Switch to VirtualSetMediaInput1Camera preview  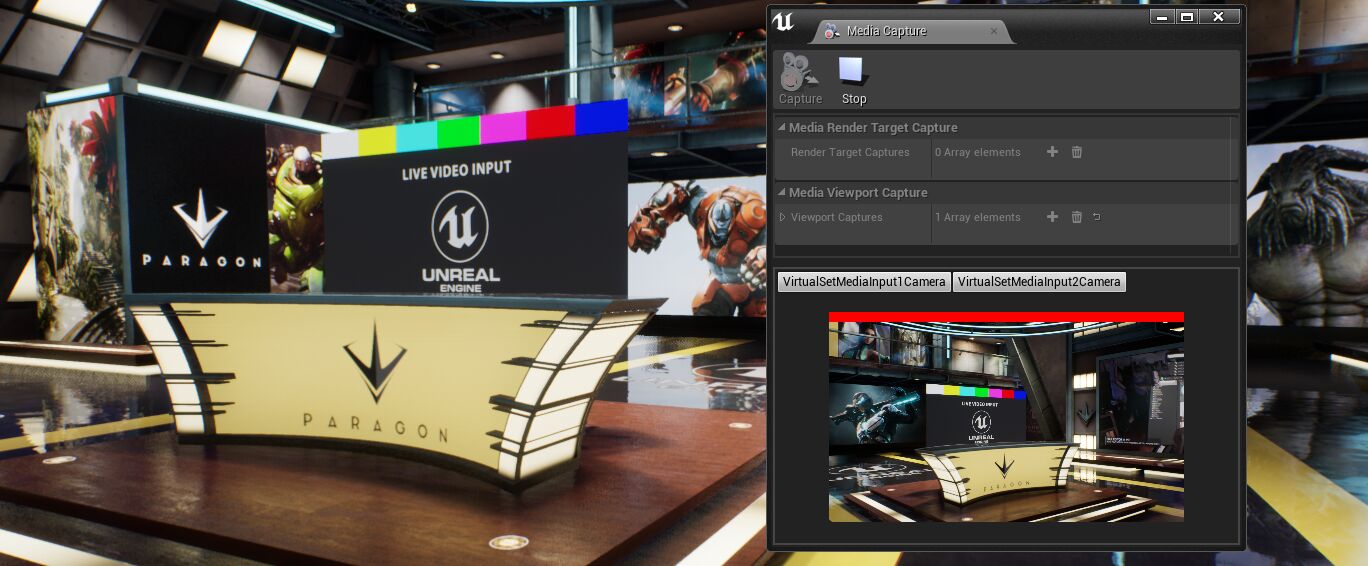point(864,282)
